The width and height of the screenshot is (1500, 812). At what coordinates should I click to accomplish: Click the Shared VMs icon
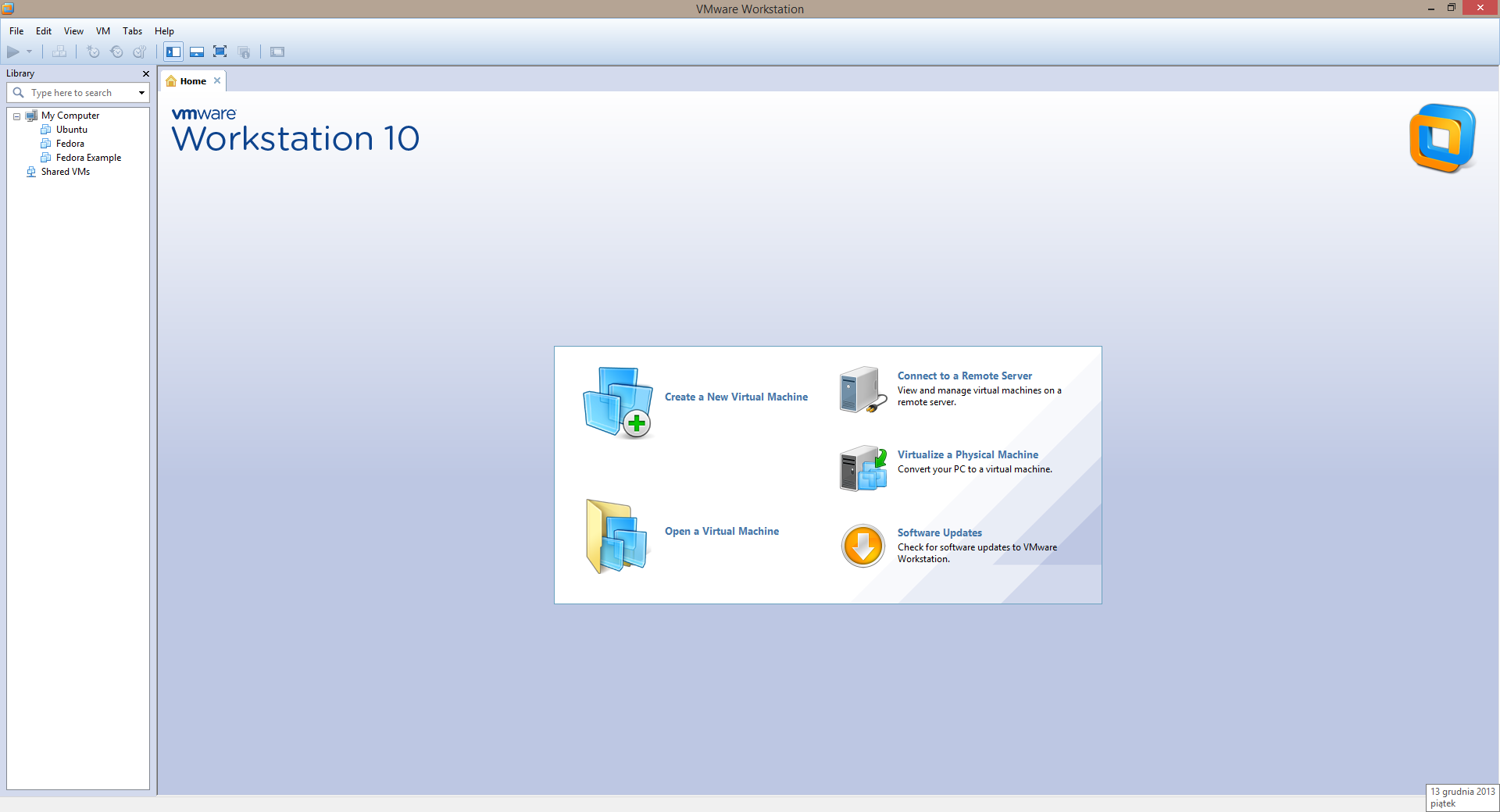[x=31, y=172]
